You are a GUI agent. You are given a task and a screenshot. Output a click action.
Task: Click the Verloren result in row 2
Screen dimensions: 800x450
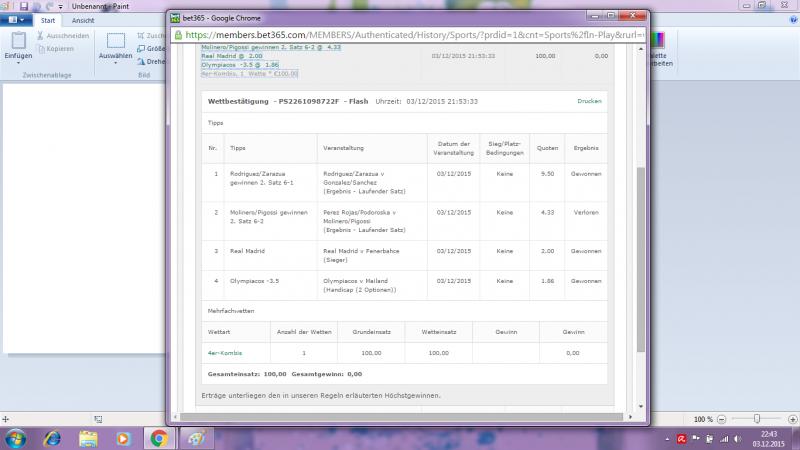[x=586, y=212]
